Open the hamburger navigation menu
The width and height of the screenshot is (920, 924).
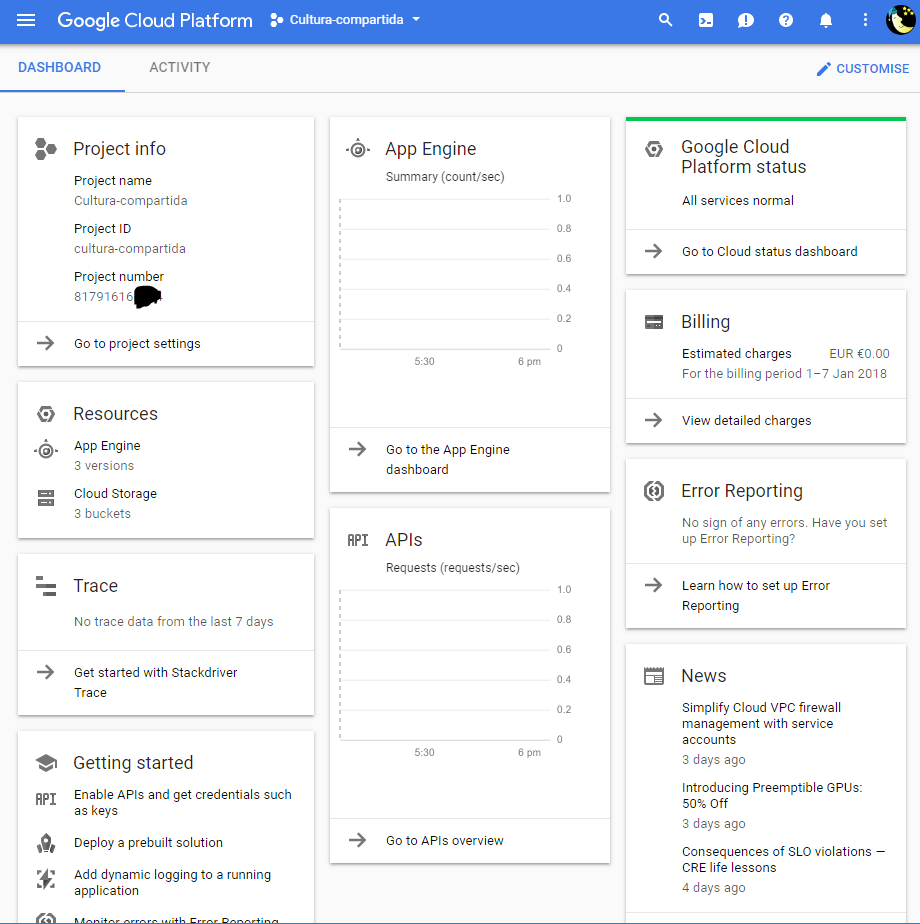[26, 20]
